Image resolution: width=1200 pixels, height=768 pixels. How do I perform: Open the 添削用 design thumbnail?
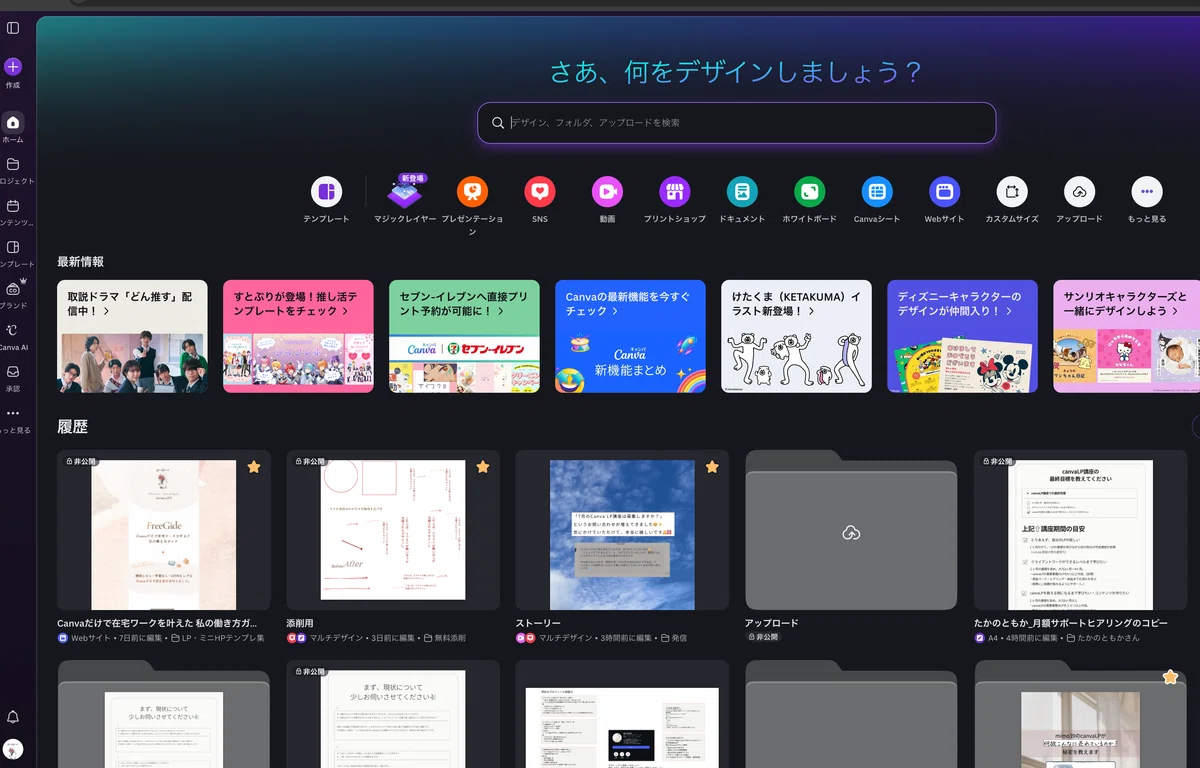coord(393,530)
